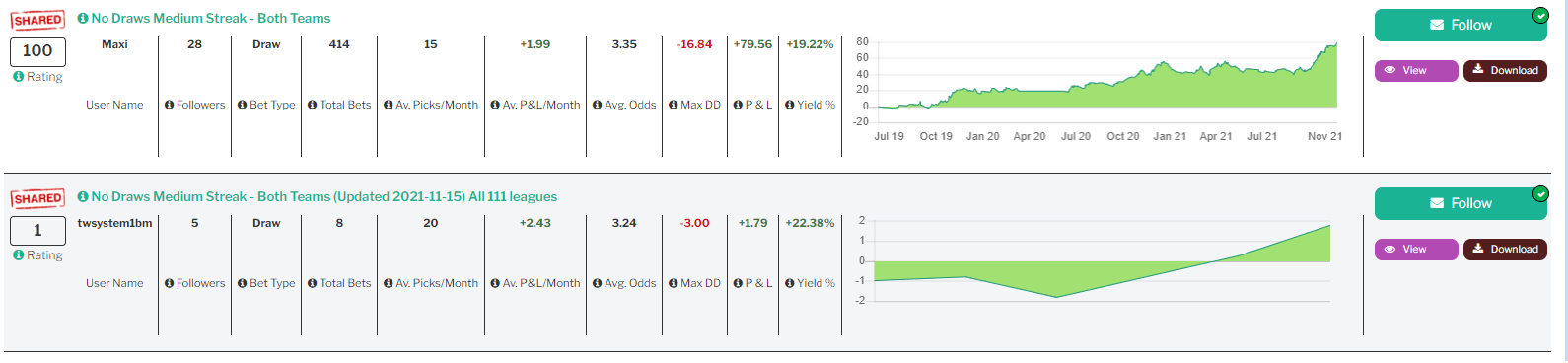This screenshot has width=1568, height=363.
Task: View the twsystem1bm system details
Action: pos(1416,249)
